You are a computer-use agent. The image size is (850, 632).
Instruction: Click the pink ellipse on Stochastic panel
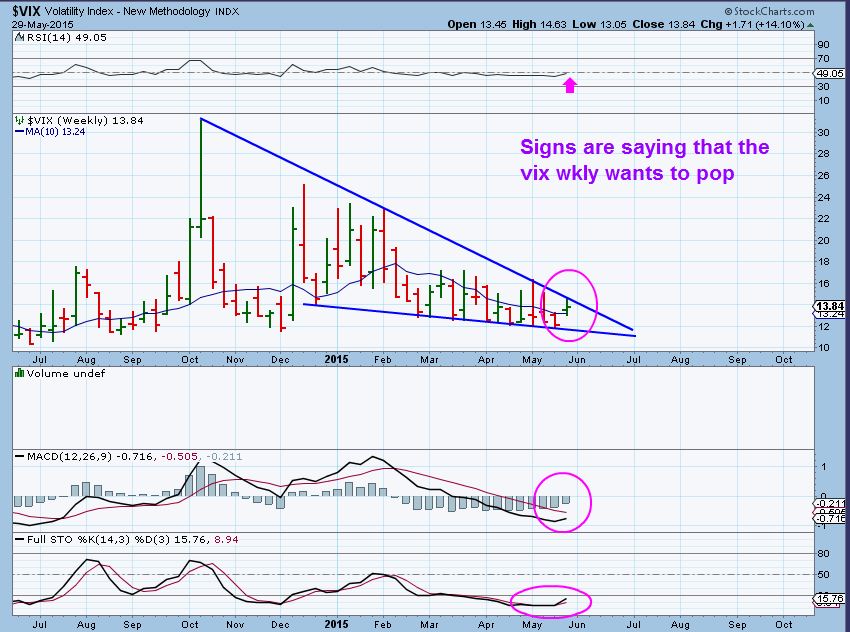click(550, 602)
